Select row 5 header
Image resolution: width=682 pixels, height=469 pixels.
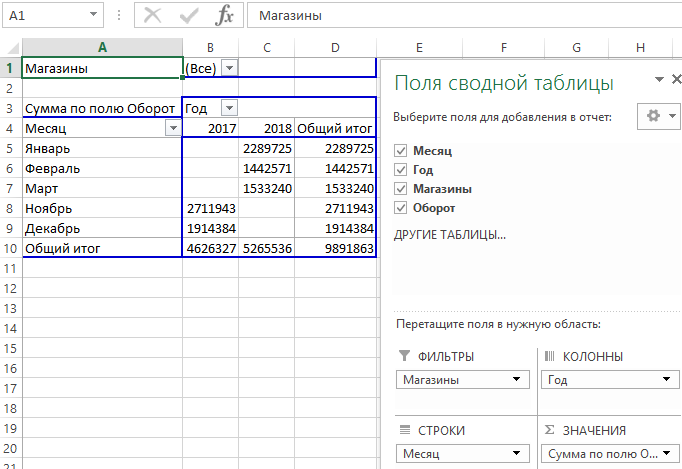10,148
